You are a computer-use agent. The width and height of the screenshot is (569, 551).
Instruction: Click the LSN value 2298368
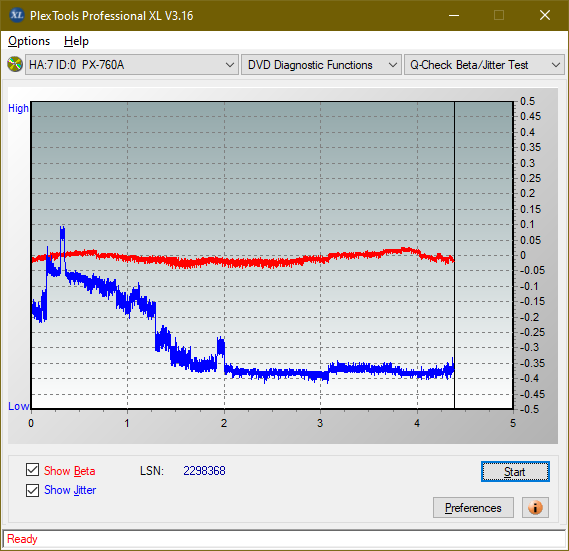204,471
